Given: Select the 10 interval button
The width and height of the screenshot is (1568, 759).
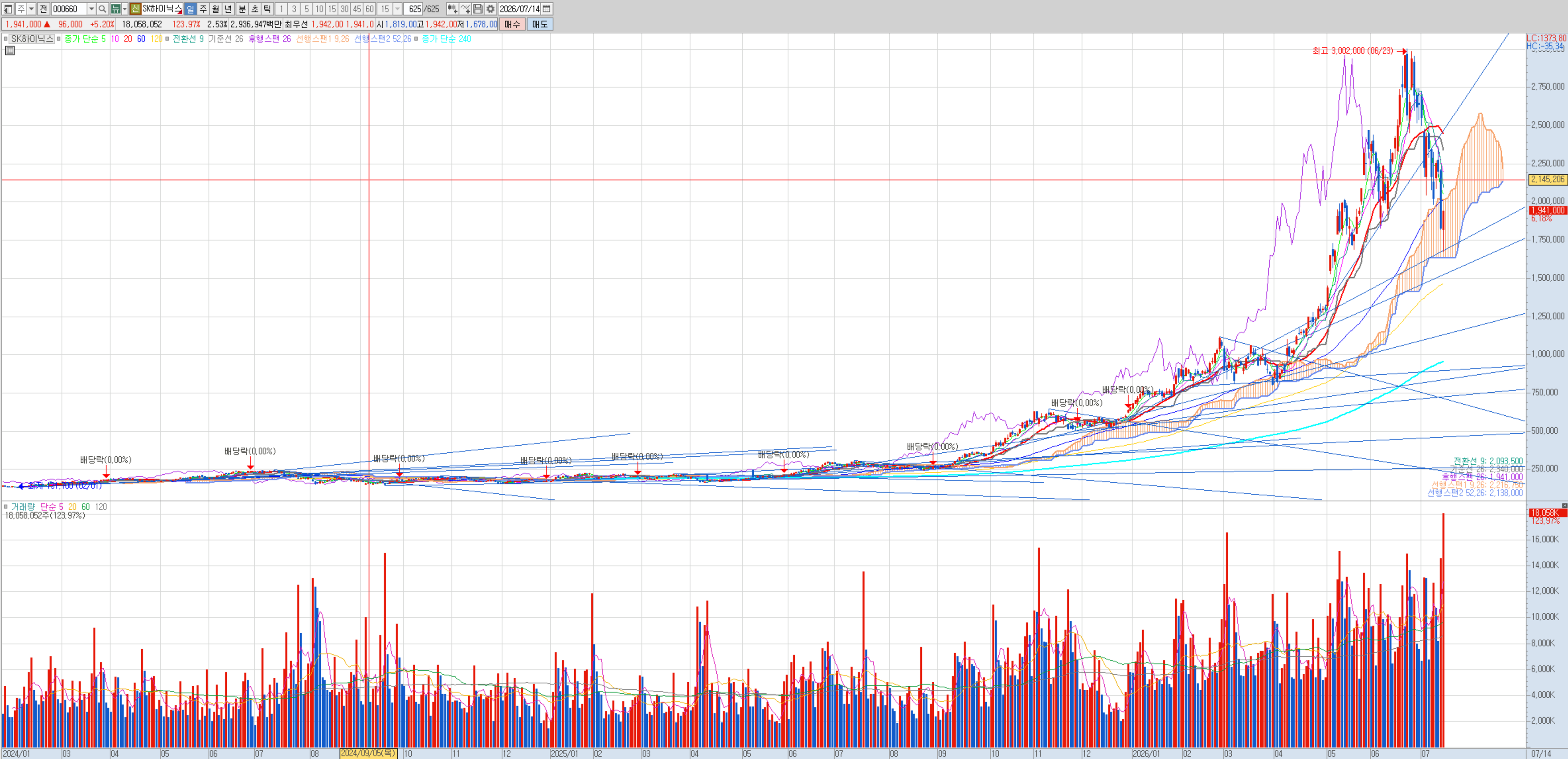Looking at the screenshot, I should [320, 9].
